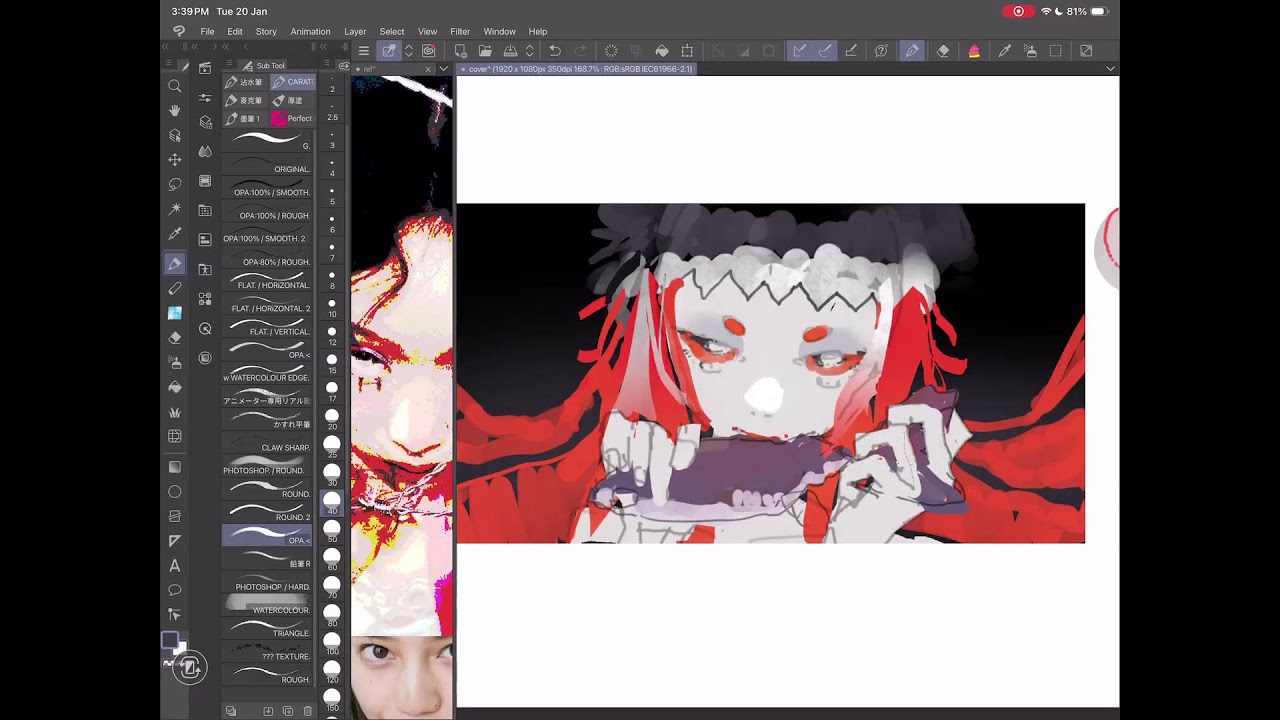Select the Eyedropper tool in left toolbar
The image size is (1280, 720).
click(174, 234)
